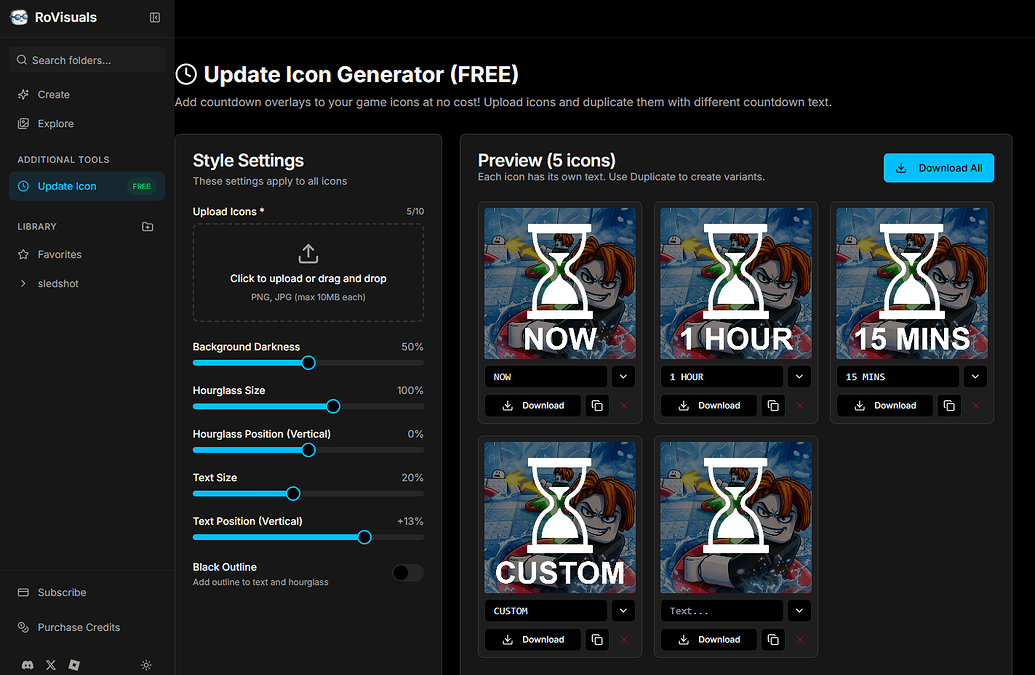This screenshot has width=1035, height=675.
Task: Click the Preview (5 icons) heading
Action: tap(547, 160)
